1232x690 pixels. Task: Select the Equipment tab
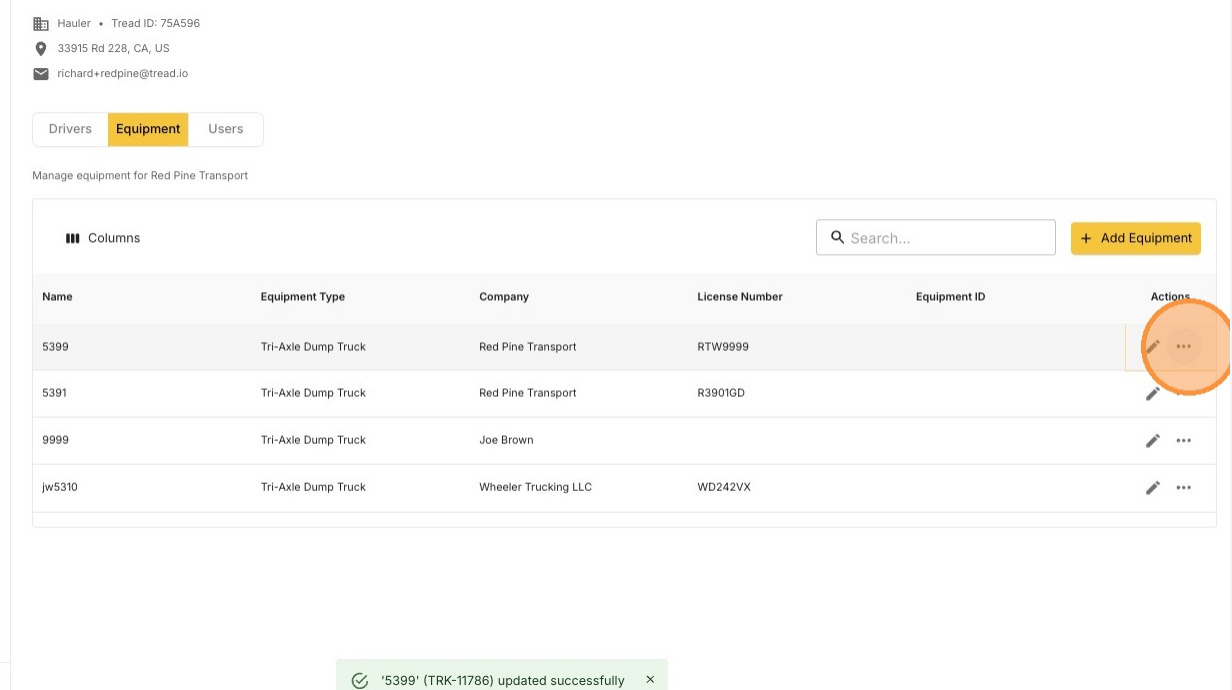click(x=148, y=129)
